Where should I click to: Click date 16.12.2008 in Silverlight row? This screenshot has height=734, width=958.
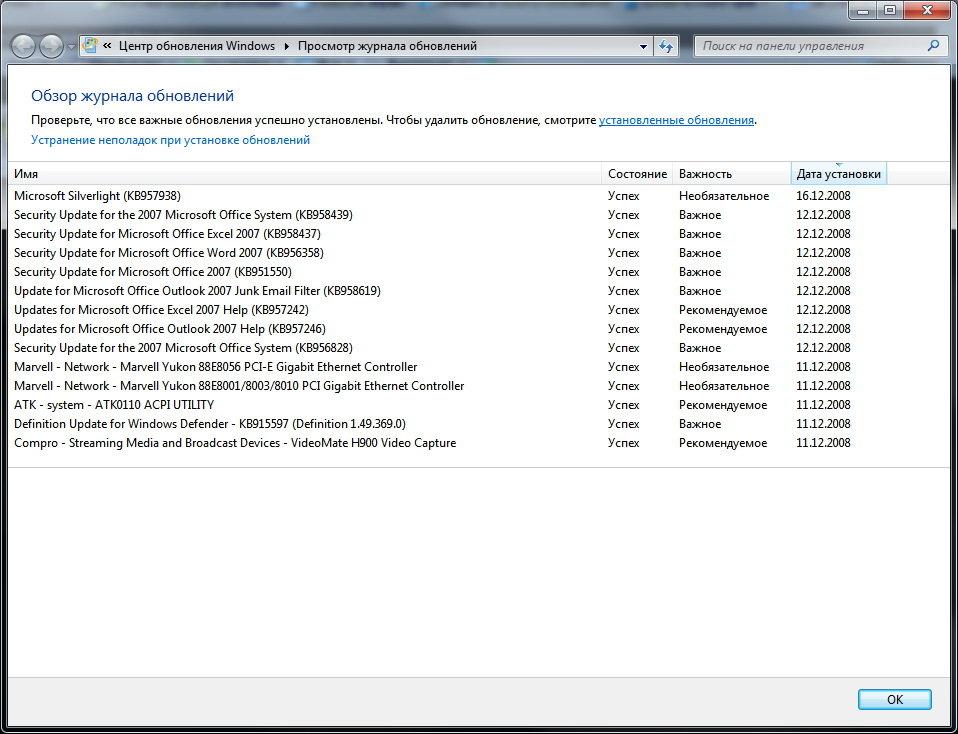click(823, 196)
